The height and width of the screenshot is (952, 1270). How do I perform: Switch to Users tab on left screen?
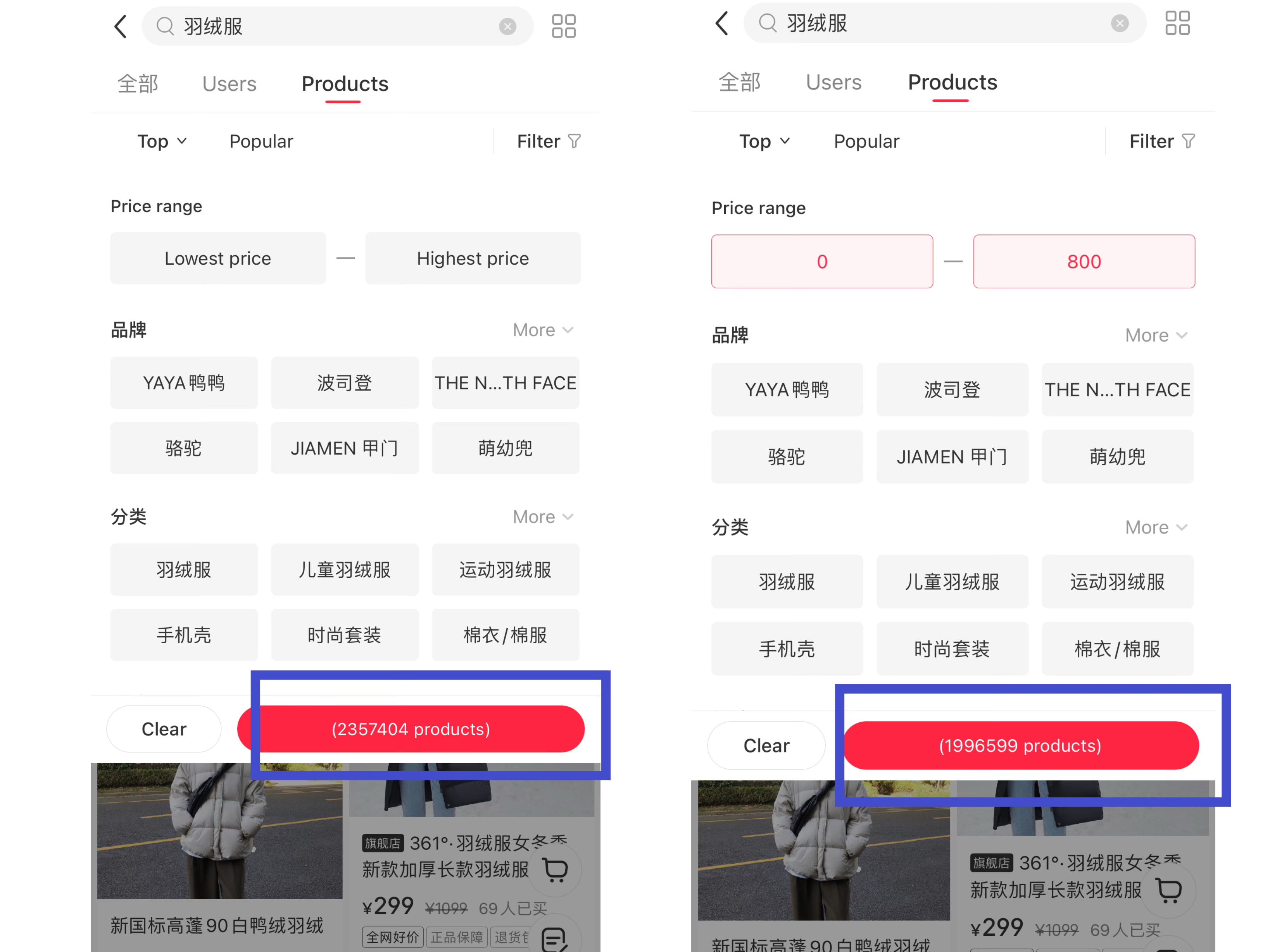(x=229, y=84)
